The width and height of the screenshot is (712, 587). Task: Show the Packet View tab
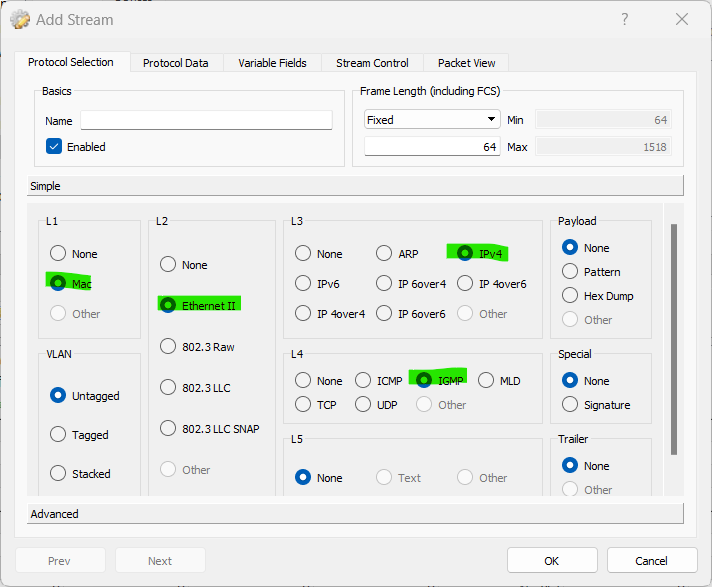click(466, 63)
